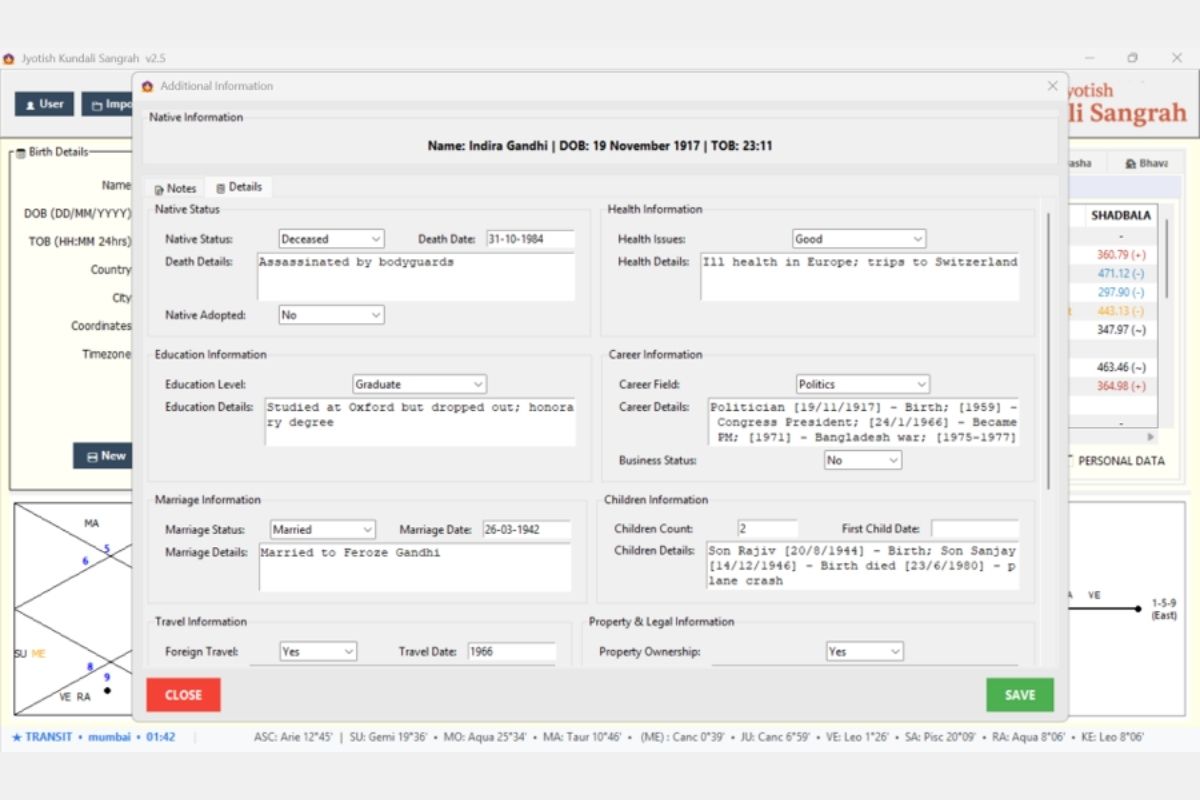Click the User button icon
The width and height of the screenshot is (1200, 800).
[x=31, y=104]
